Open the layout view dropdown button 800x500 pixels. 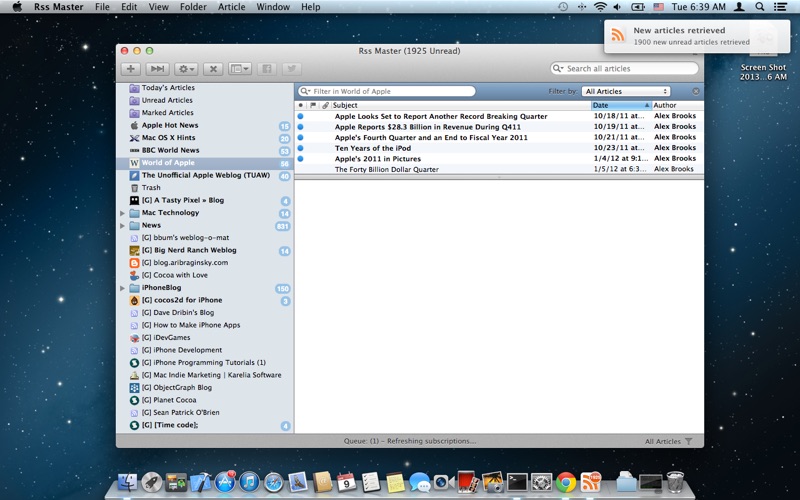[240, 68]
